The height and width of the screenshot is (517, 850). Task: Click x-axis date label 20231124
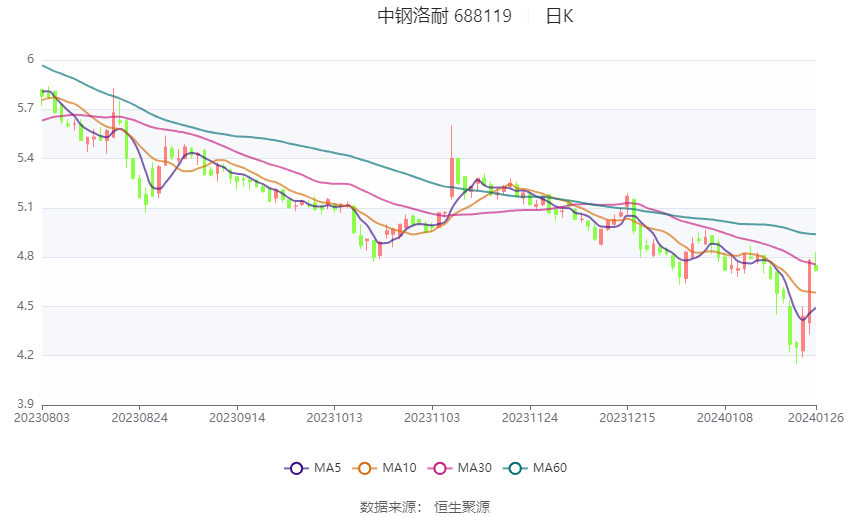pos(530,418)
